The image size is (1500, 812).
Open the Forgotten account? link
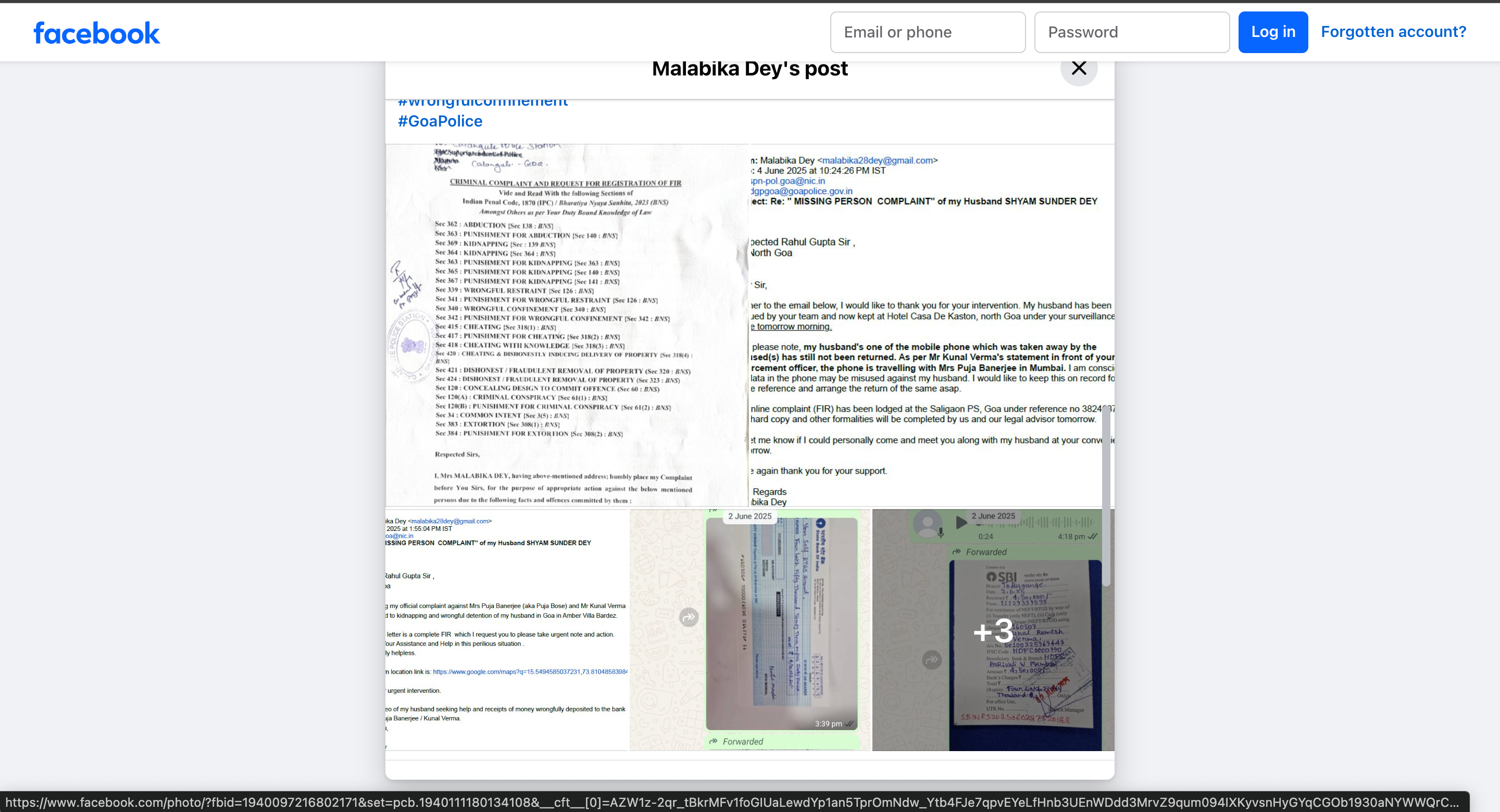coord(1393,31)
